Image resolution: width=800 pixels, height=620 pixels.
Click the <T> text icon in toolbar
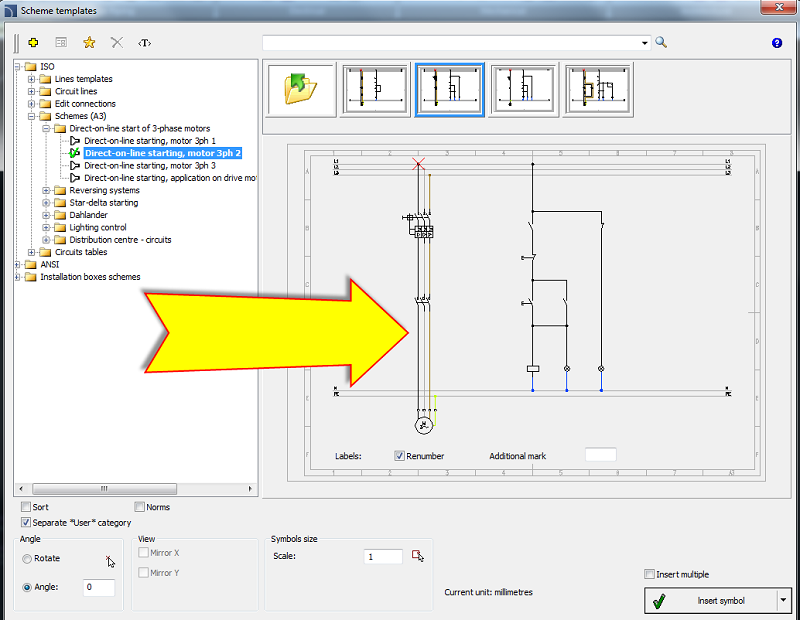pos(145,43)
